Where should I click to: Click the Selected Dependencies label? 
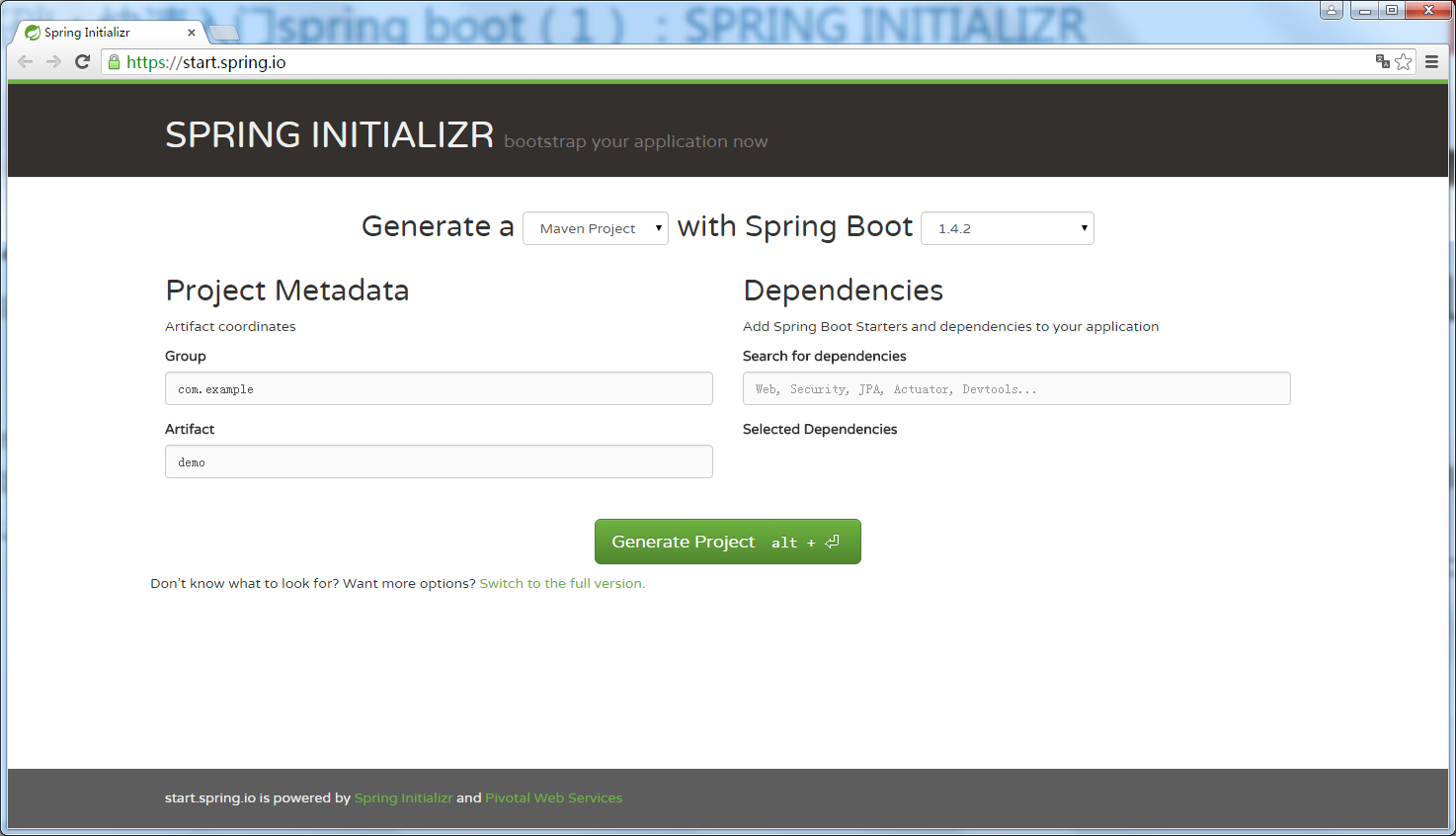click(820, 429)
